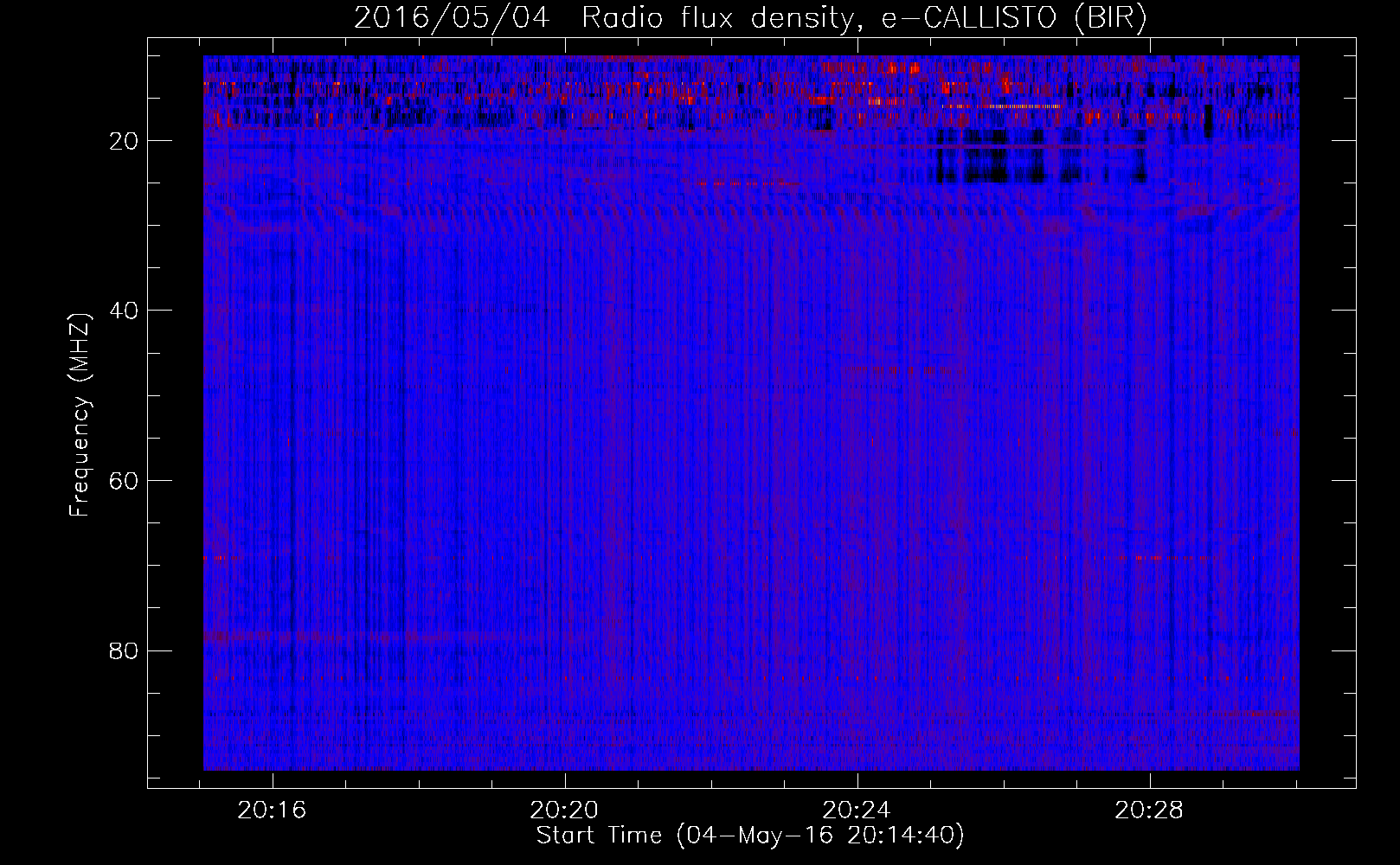Viewport: 1400px width, 865px height.
Task: Click the 20:24 time tick label
Action: point(857,811)
